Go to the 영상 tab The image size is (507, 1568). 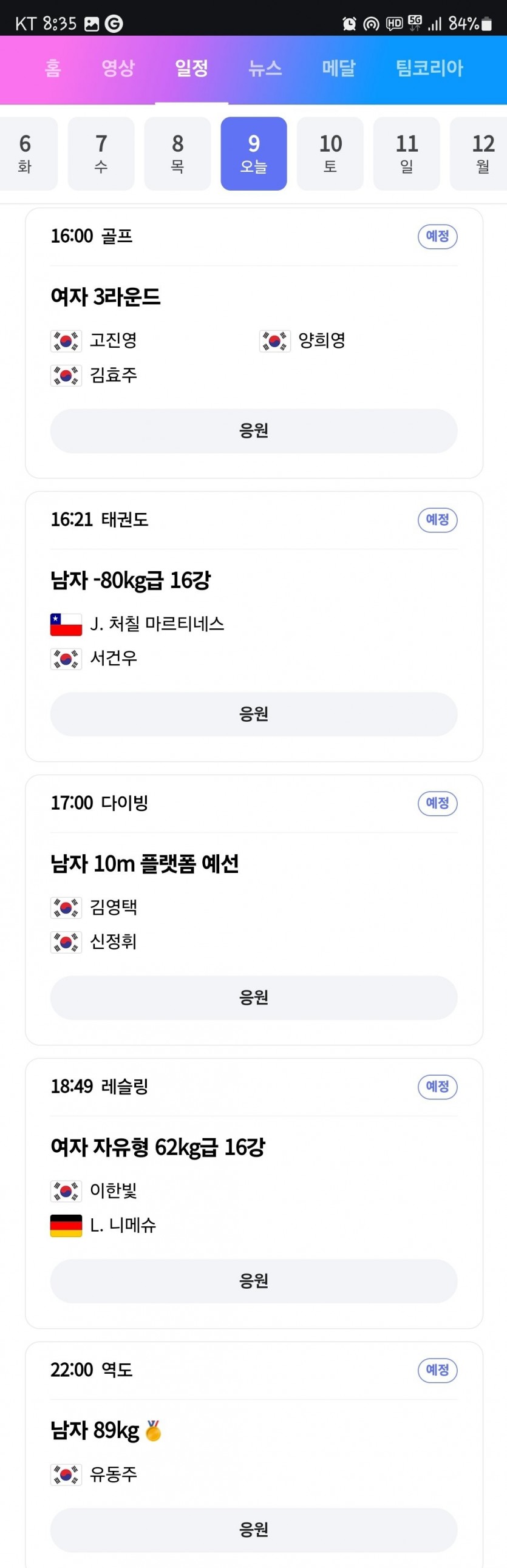118,67
